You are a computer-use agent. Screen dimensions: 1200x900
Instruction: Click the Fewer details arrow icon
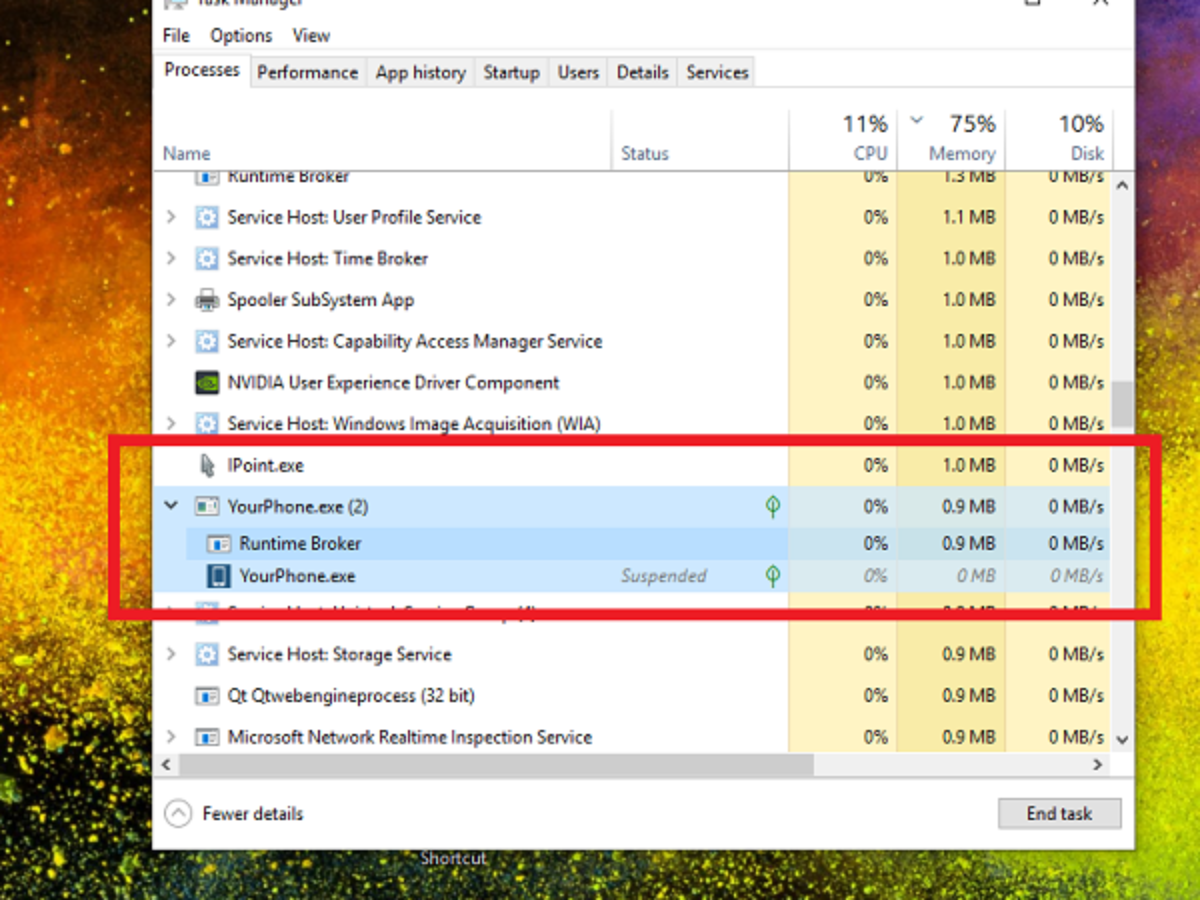177,813
